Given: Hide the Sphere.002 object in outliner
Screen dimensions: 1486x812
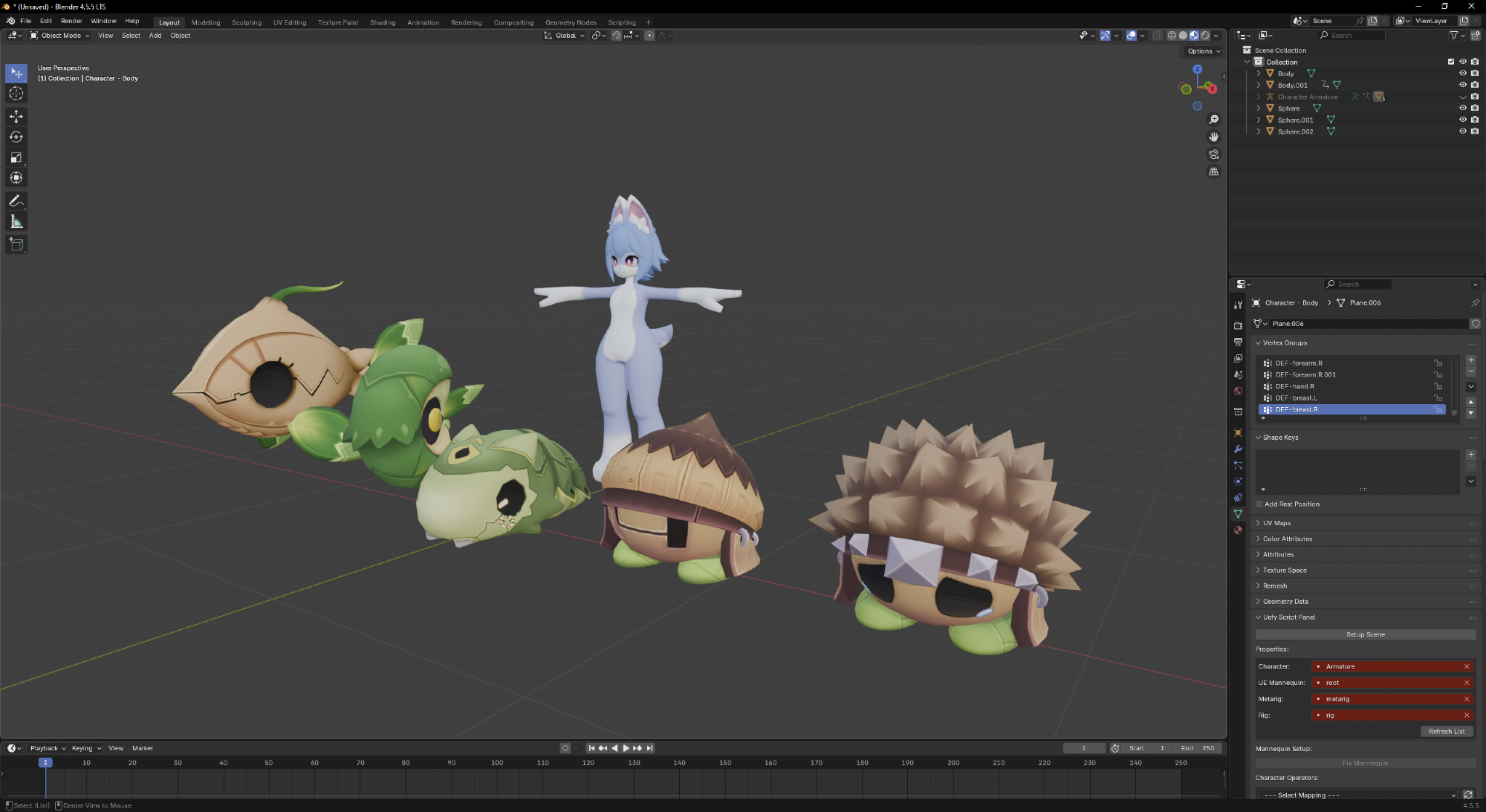Looking at the screenshot, I should 1462,131.
